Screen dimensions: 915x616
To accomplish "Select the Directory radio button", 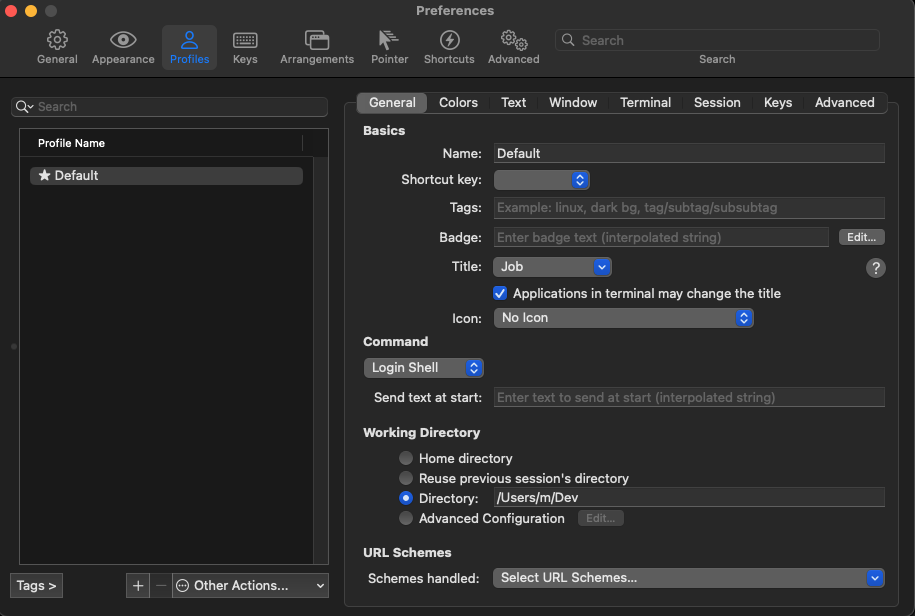I will point(406,498).
